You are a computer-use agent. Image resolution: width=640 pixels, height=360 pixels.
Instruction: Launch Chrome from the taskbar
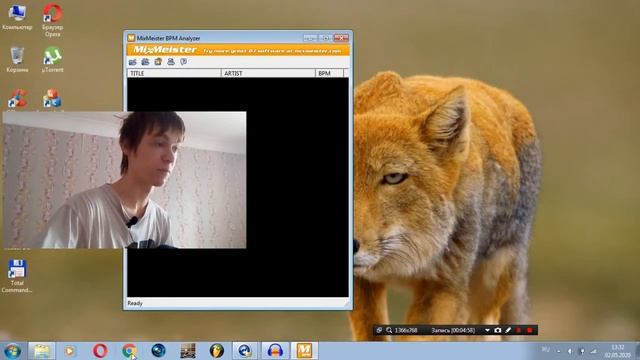pyautogui.click(x=129, y=351)
